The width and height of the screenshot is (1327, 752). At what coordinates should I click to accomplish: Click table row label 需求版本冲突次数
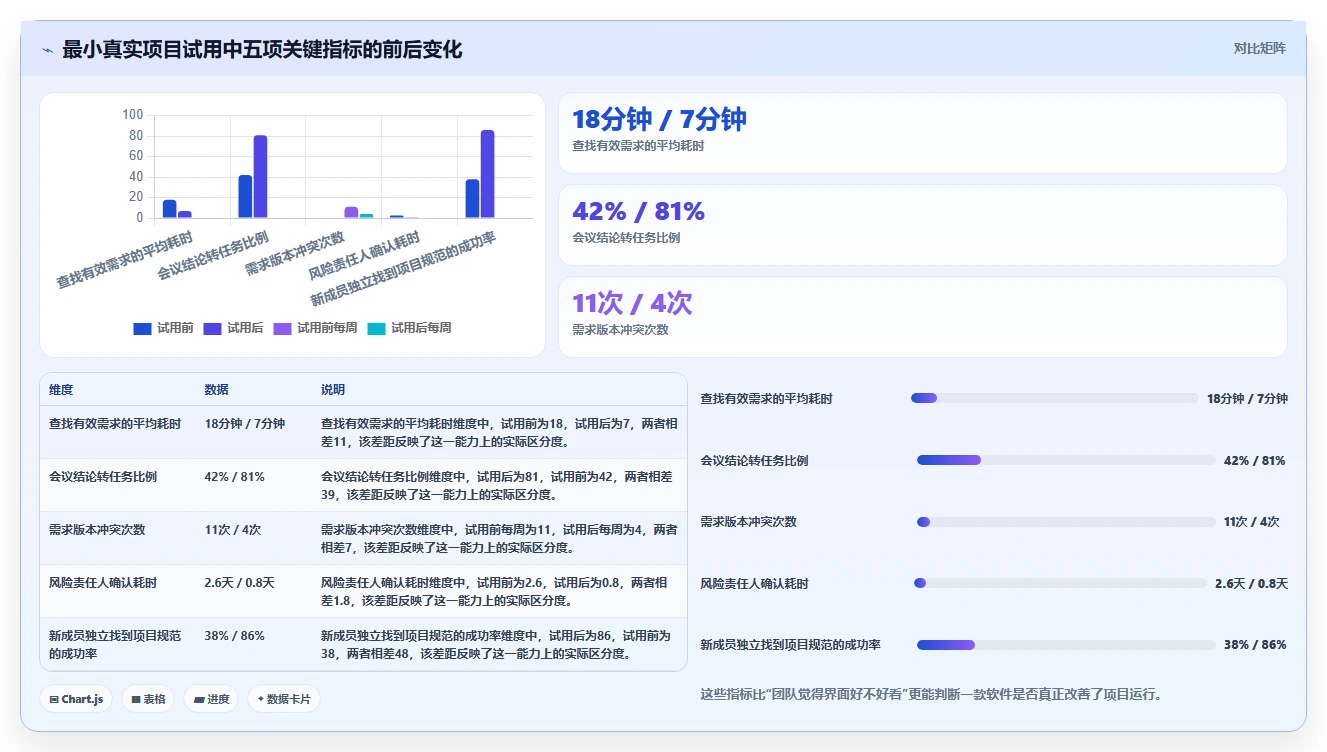click(97, 529)
